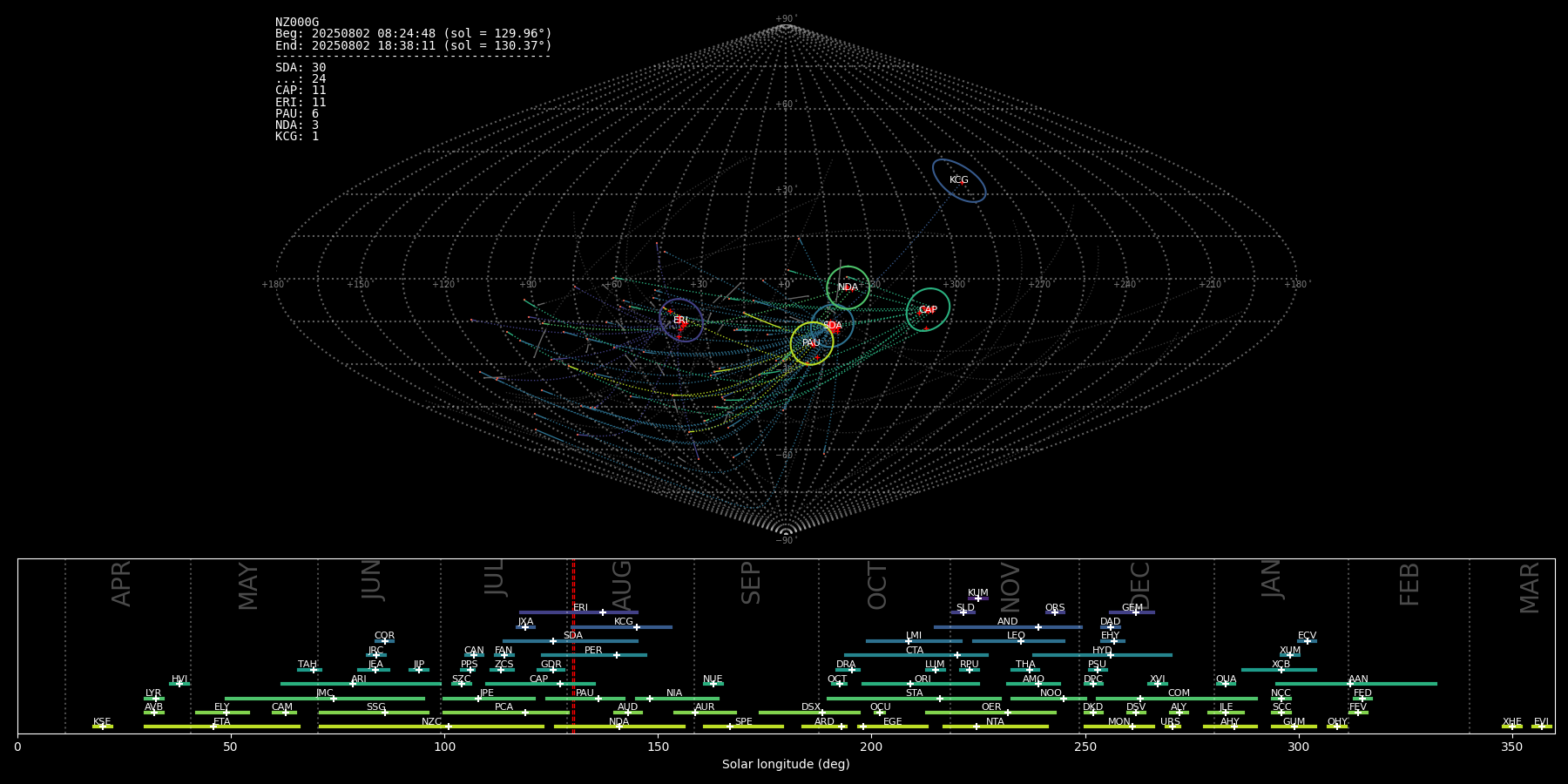Click the LYR shower label in timeline

(x=153, y=693)
